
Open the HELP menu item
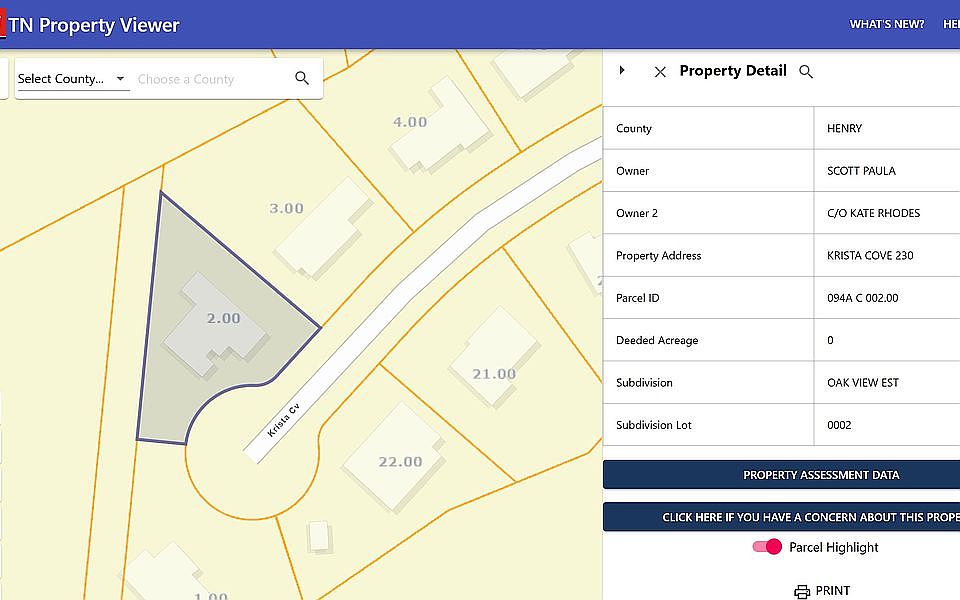[x=951, y=24]
